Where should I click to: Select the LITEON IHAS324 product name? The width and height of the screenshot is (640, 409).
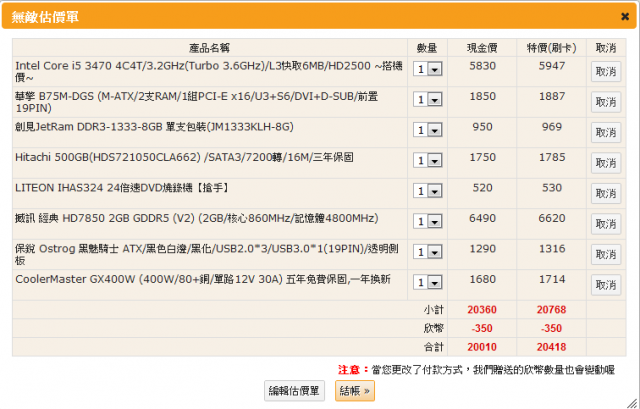tap(122, 188)
